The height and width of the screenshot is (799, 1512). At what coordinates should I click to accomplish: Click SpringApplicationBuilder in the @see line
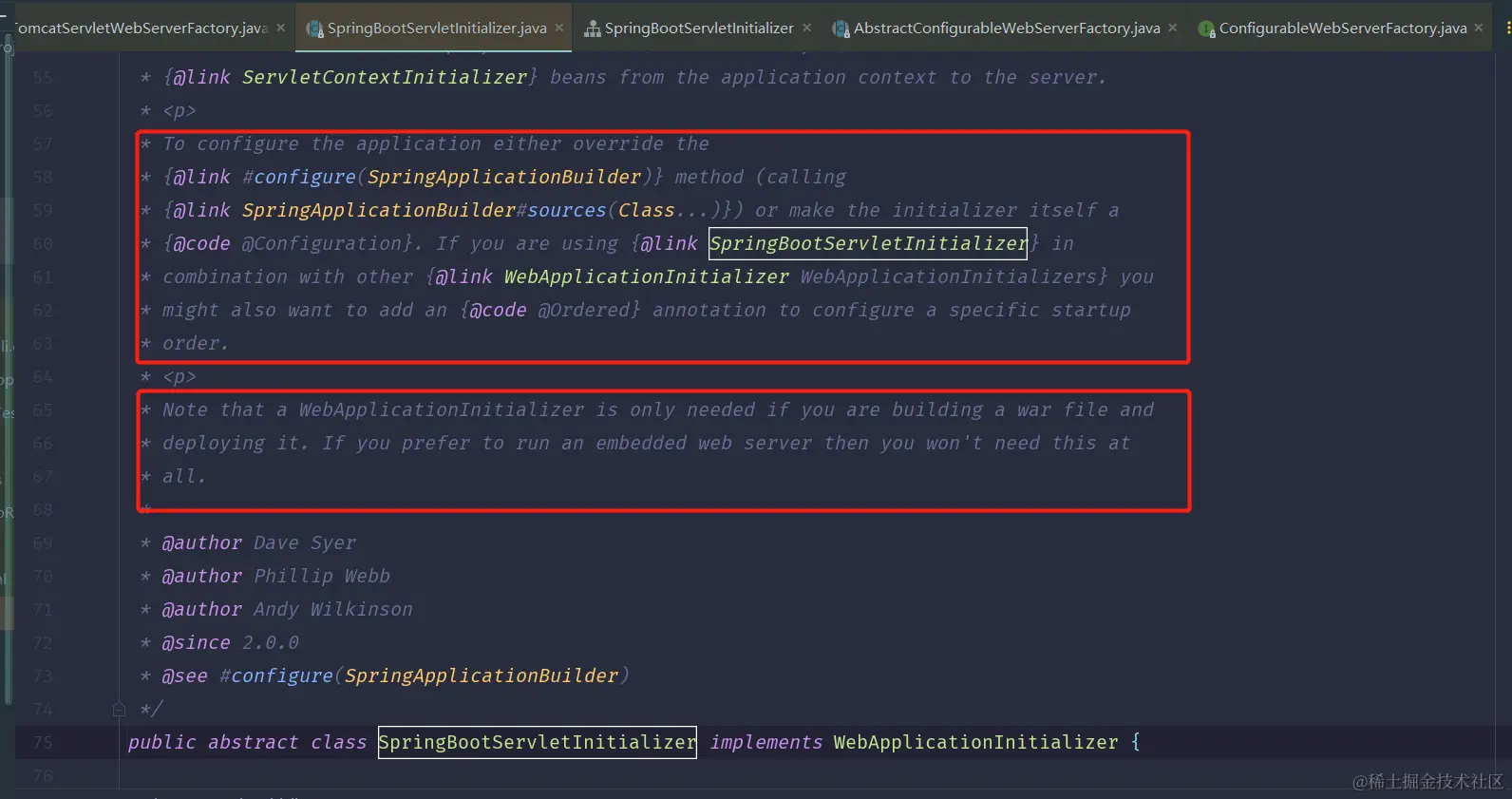pos(482,675)
